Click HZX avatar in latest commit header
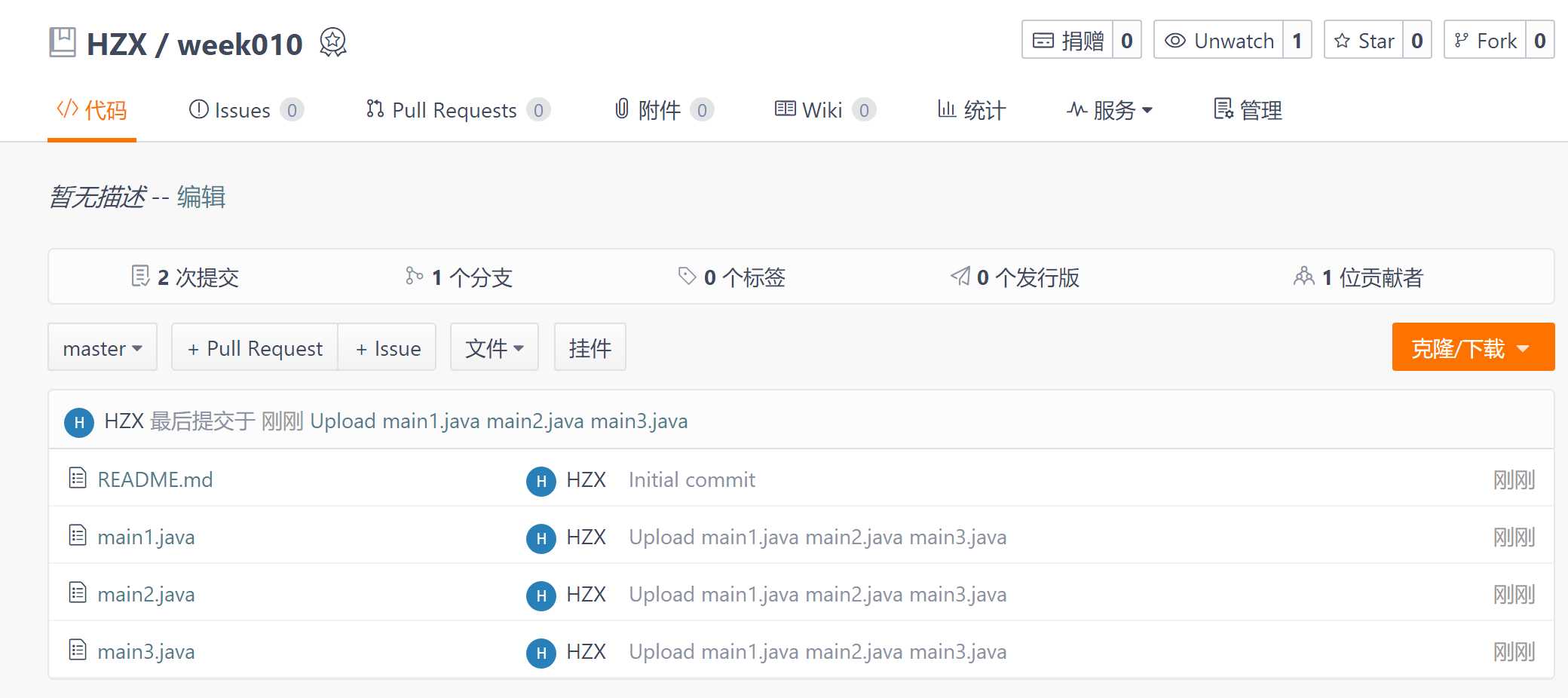The image size is (1568, 698). 79,422
